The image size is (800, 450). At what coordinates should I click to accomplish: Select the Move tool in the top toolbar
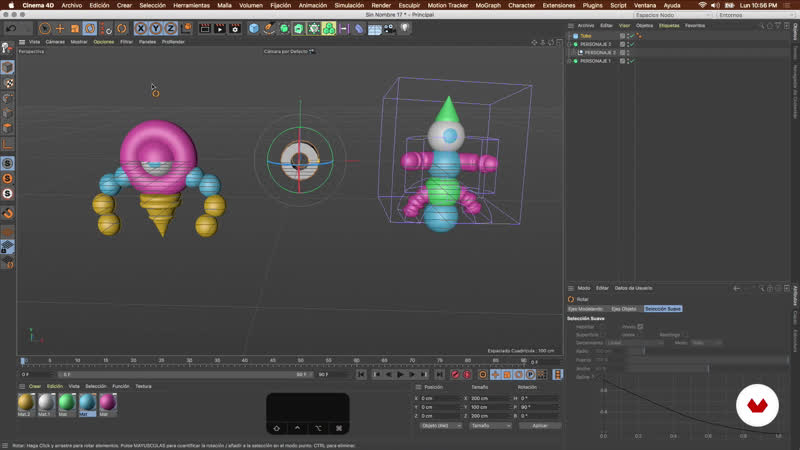coord(60,28)
